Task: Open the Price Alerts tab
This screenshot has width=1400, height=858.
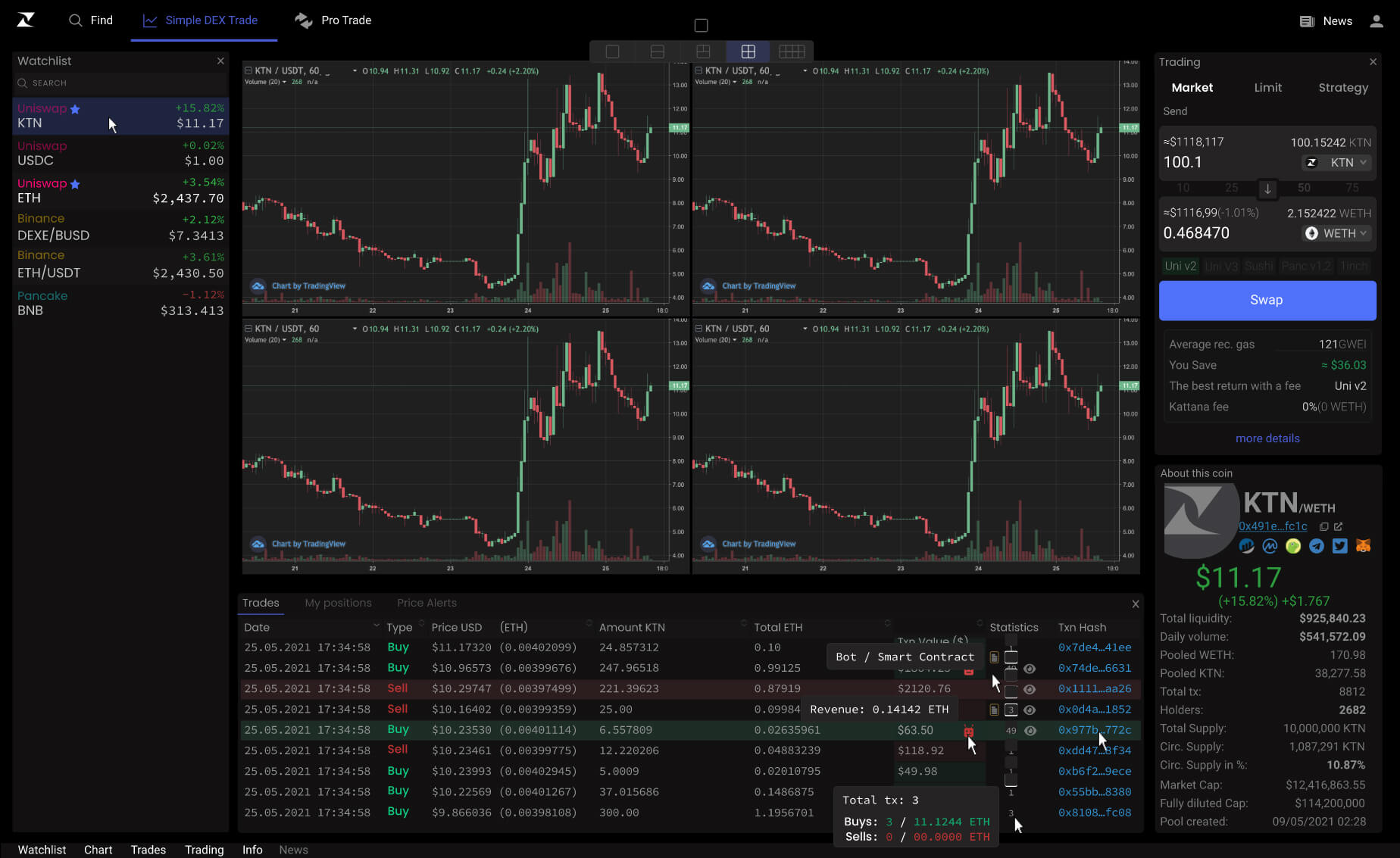Action: coord(427,603)
